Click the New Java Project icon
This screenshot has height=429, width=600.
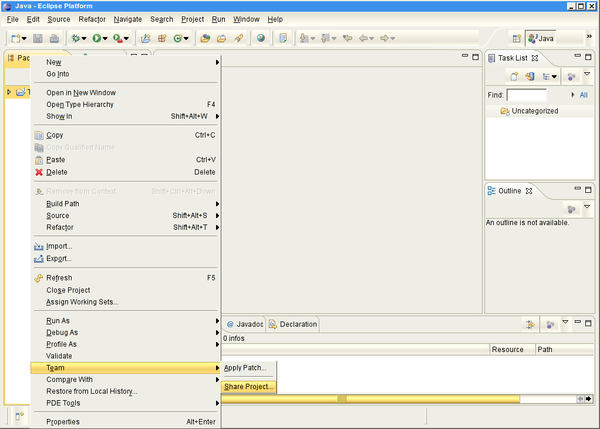click(145, 38)
